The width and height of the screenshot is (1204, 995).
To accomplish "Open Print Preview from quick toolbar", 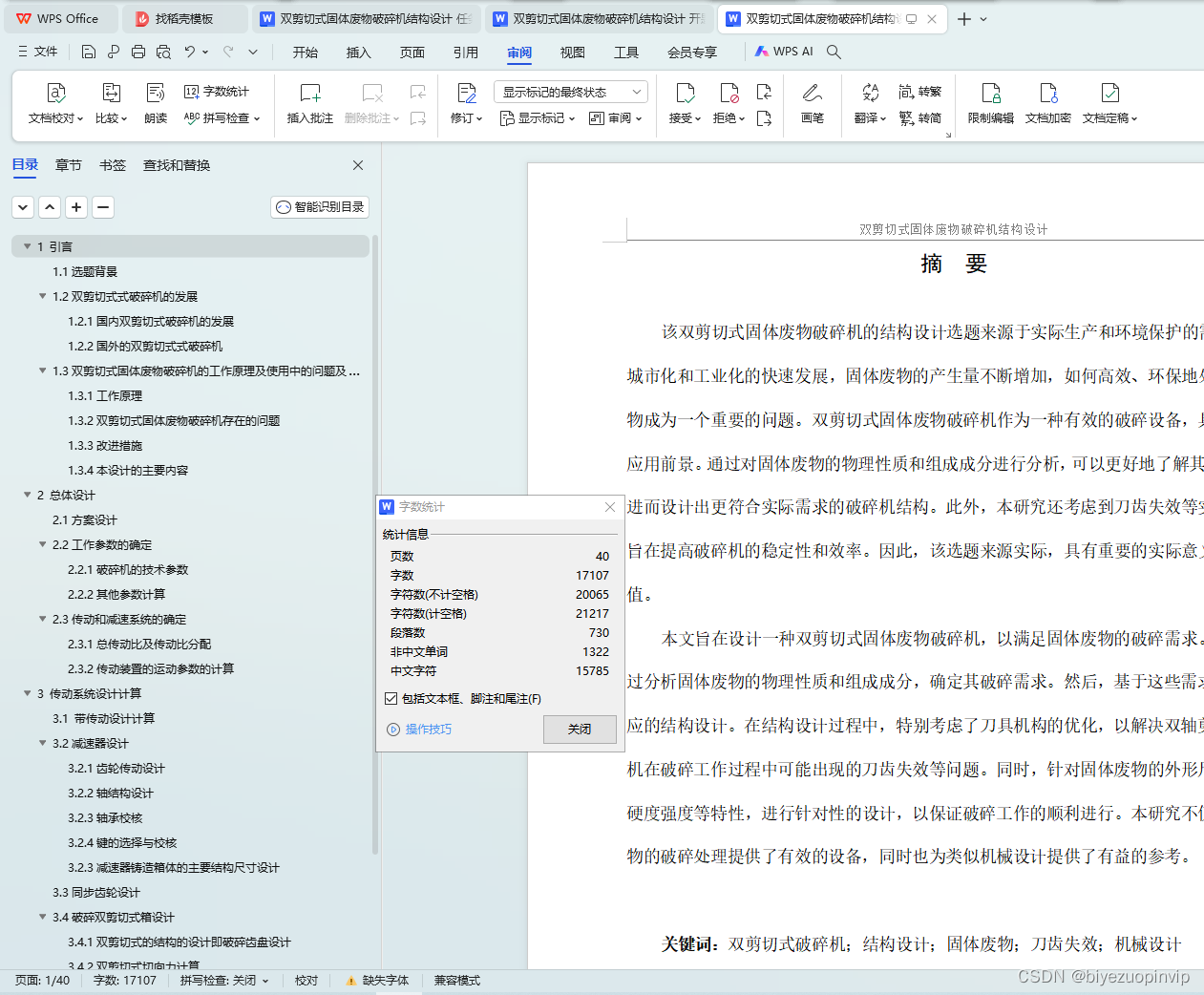I will pyautogui.click(x=163, y=52).
